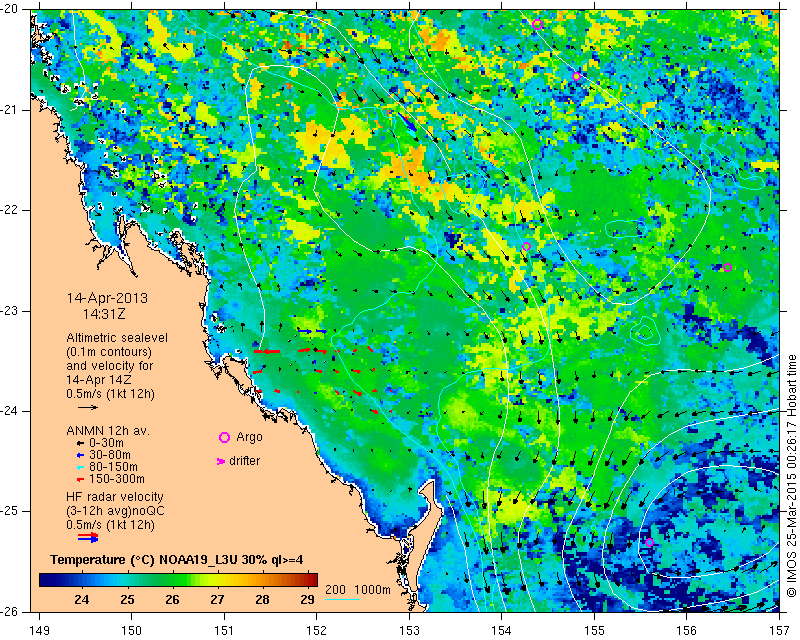This screenshot has height=640, width=800.
Task: Click the date text '14-Apr-2013'
Action: (107, 298)
